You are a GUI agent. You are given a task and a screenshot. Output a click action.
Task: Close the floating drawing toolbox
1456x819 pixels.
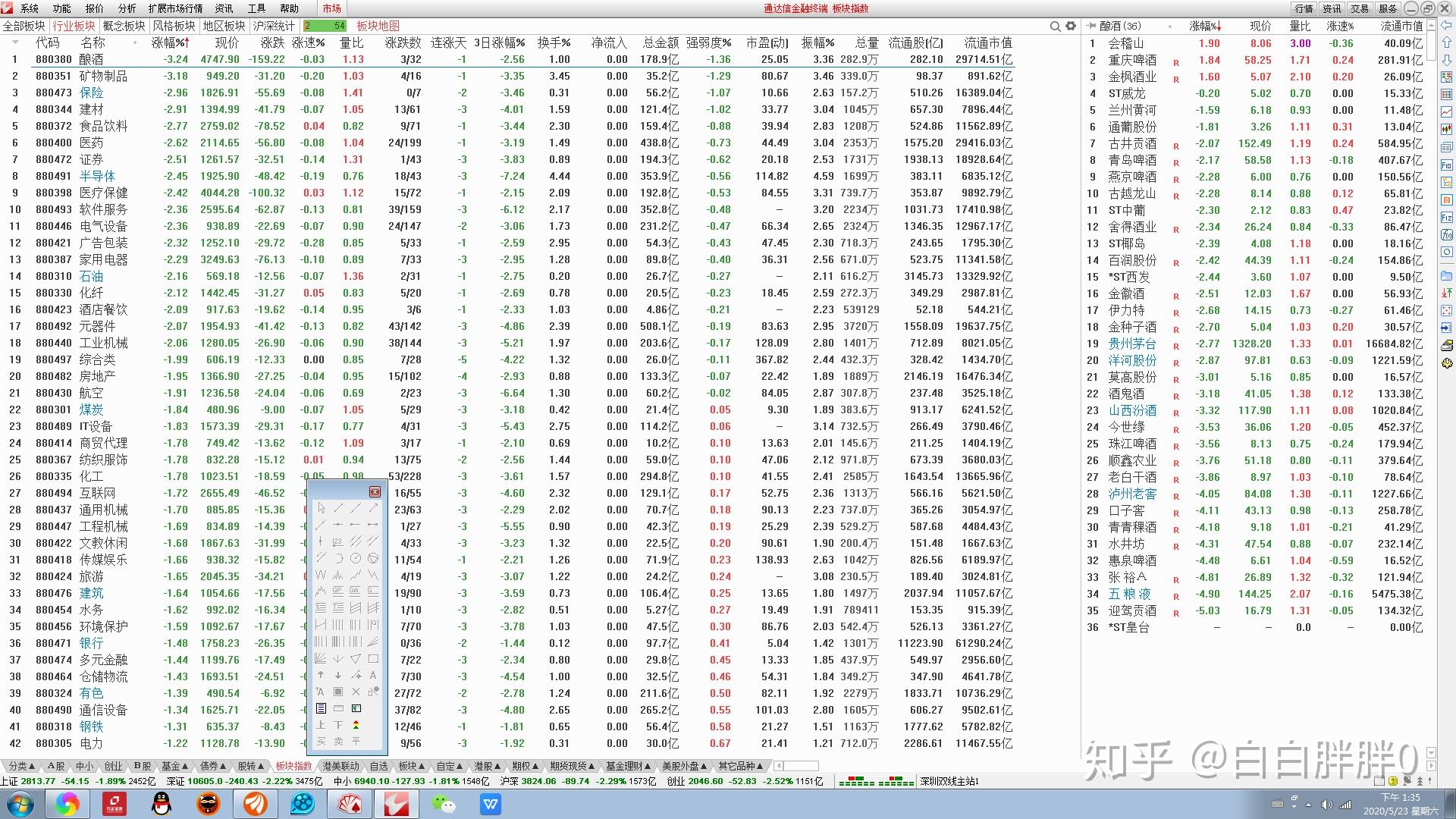(x=375, y=492)
